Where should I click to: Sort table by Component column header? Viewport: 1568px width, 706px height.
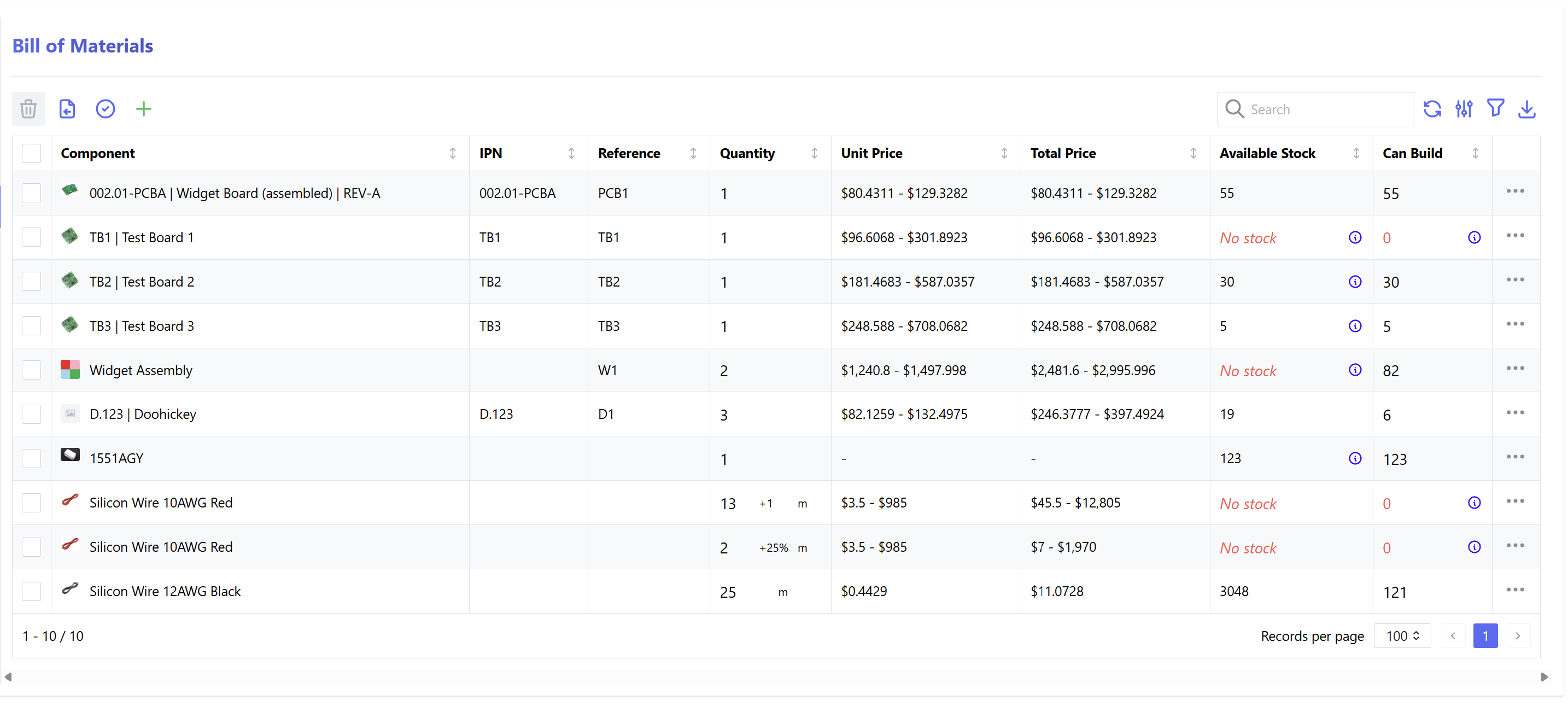[x=98, y=153]
